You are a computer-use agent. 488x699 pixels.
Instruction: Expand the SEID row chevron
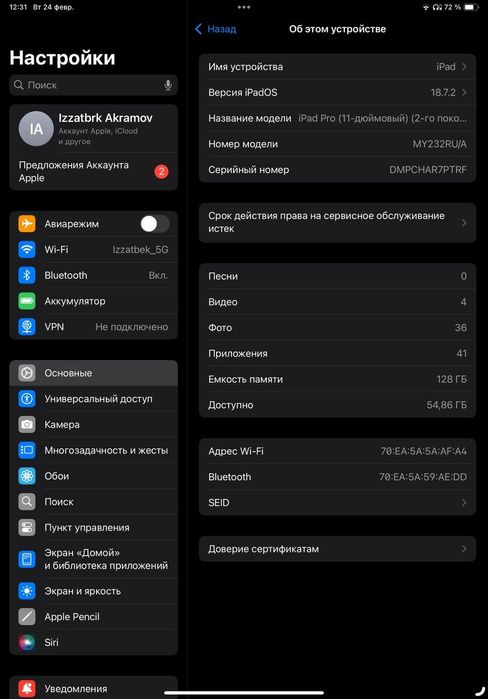464,502
